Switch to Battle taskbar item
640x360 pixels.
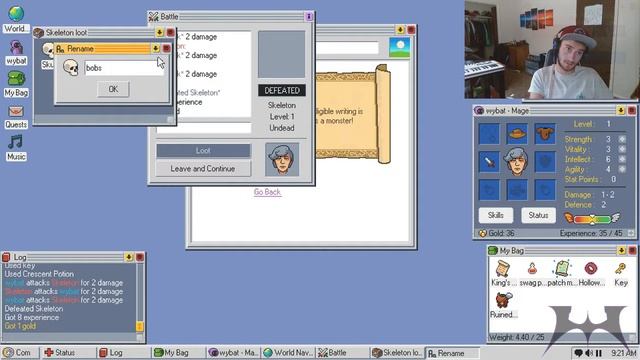pyautogui.click(x=343, y=353)
